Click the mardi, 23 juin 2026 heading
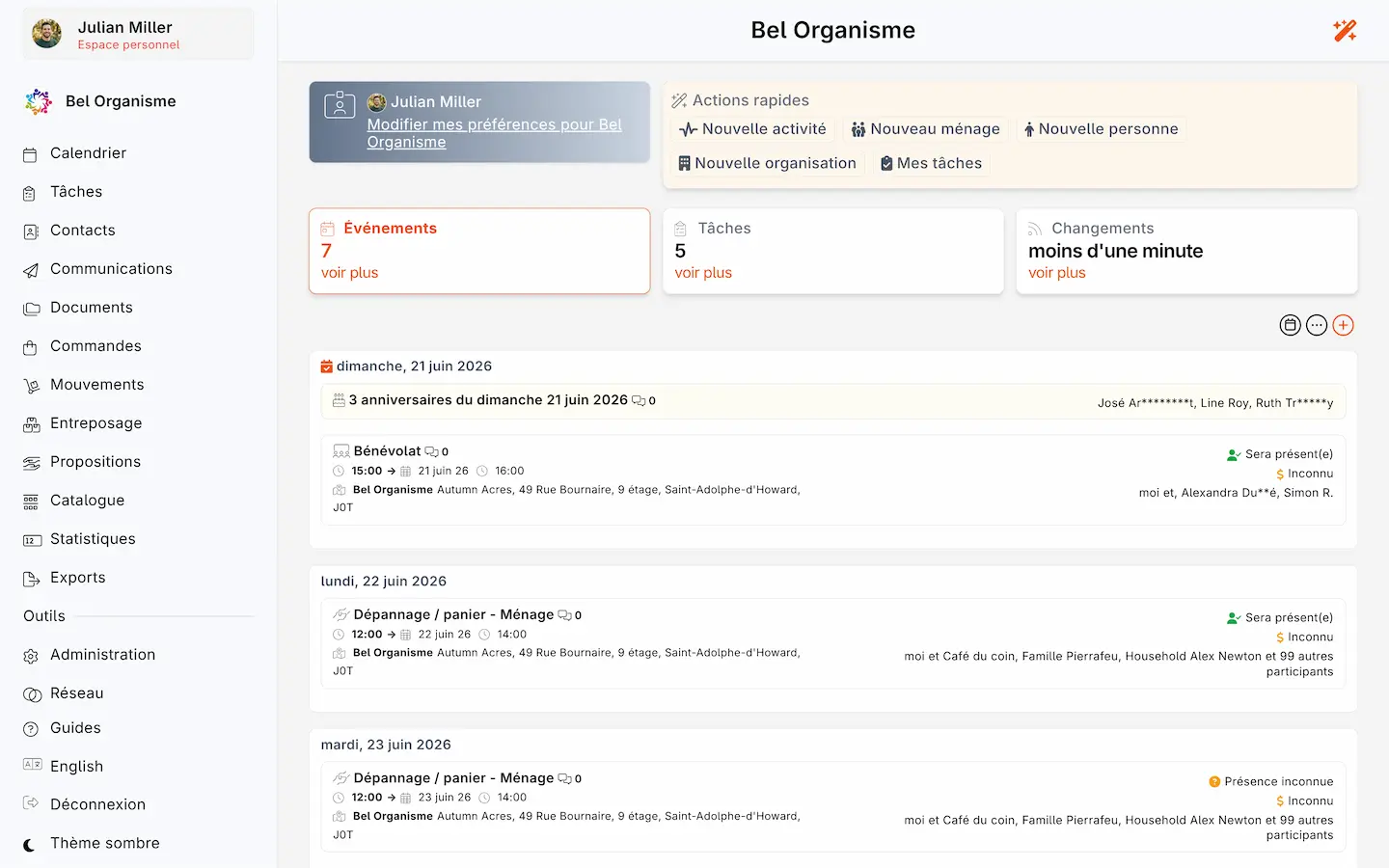Image resolution: width=1389 pixels, height=868 pixels. point(386,745)
